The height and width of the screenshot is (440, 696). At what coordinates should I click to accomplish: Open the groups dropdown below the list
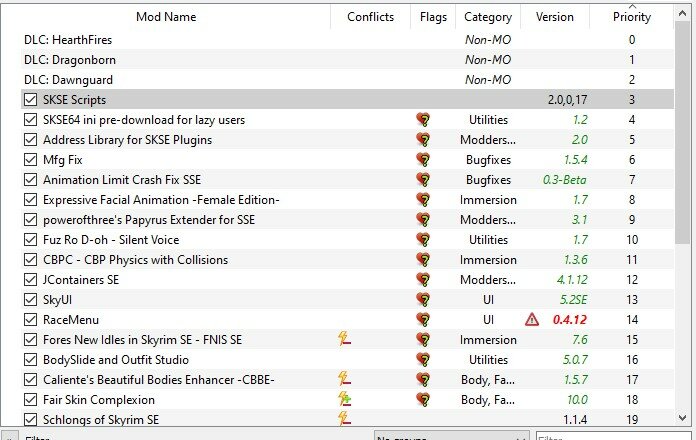pos(451,436)
